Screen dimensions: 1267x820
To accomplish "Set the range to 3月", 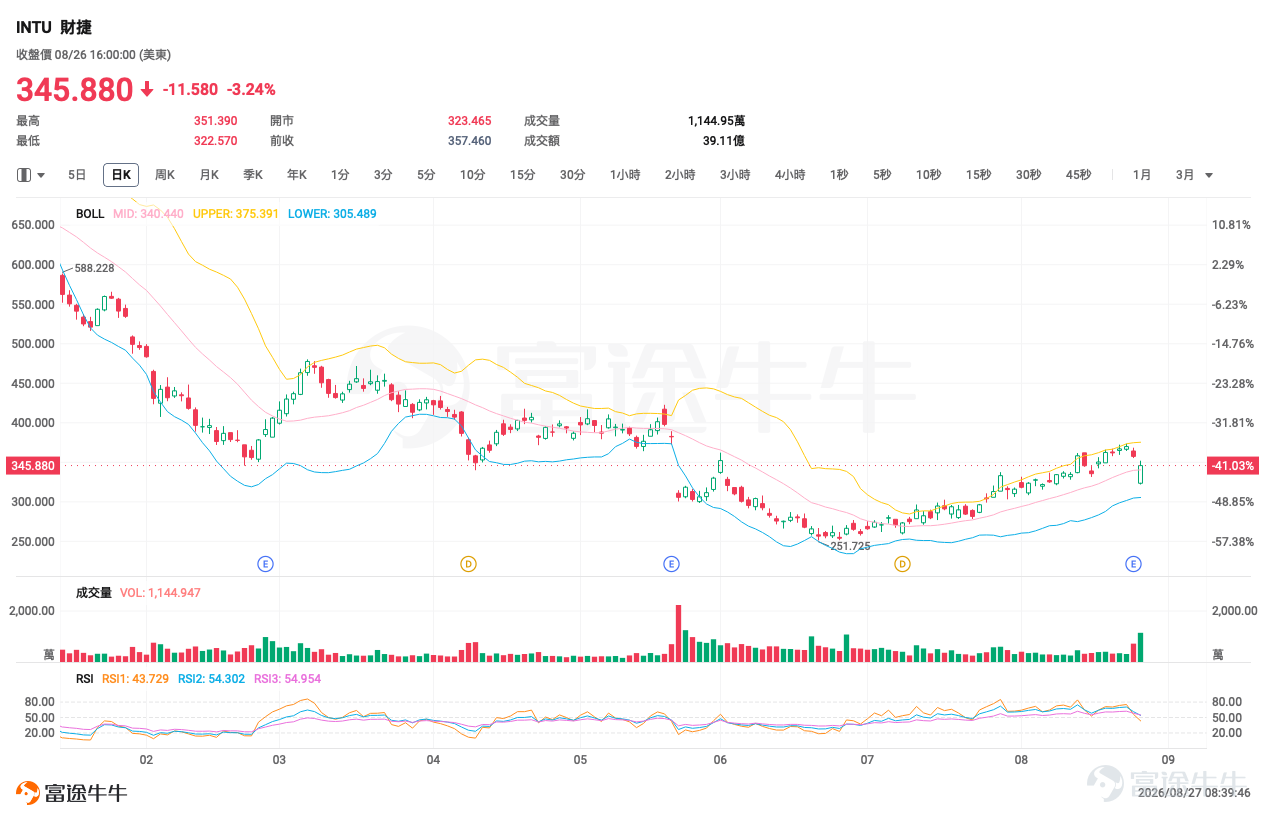I will tap(1185, 175).
